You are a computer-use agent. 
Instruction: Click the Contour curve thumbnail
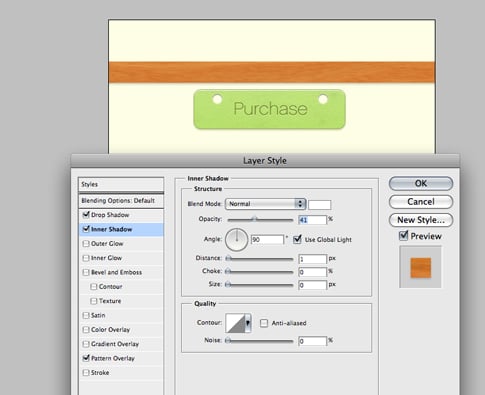point(235,323)
